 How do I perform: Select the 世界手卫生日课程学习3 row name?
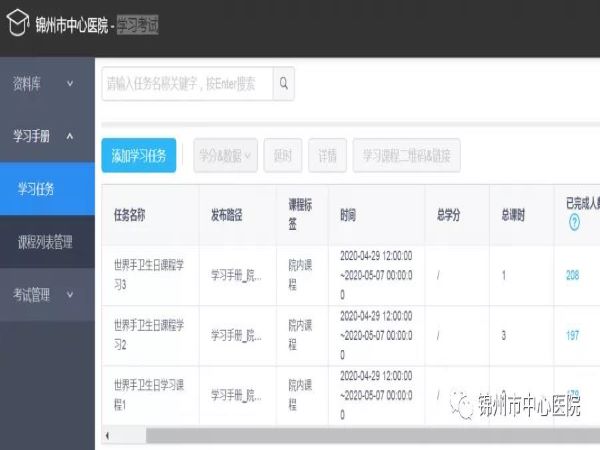tap(149, 275)
